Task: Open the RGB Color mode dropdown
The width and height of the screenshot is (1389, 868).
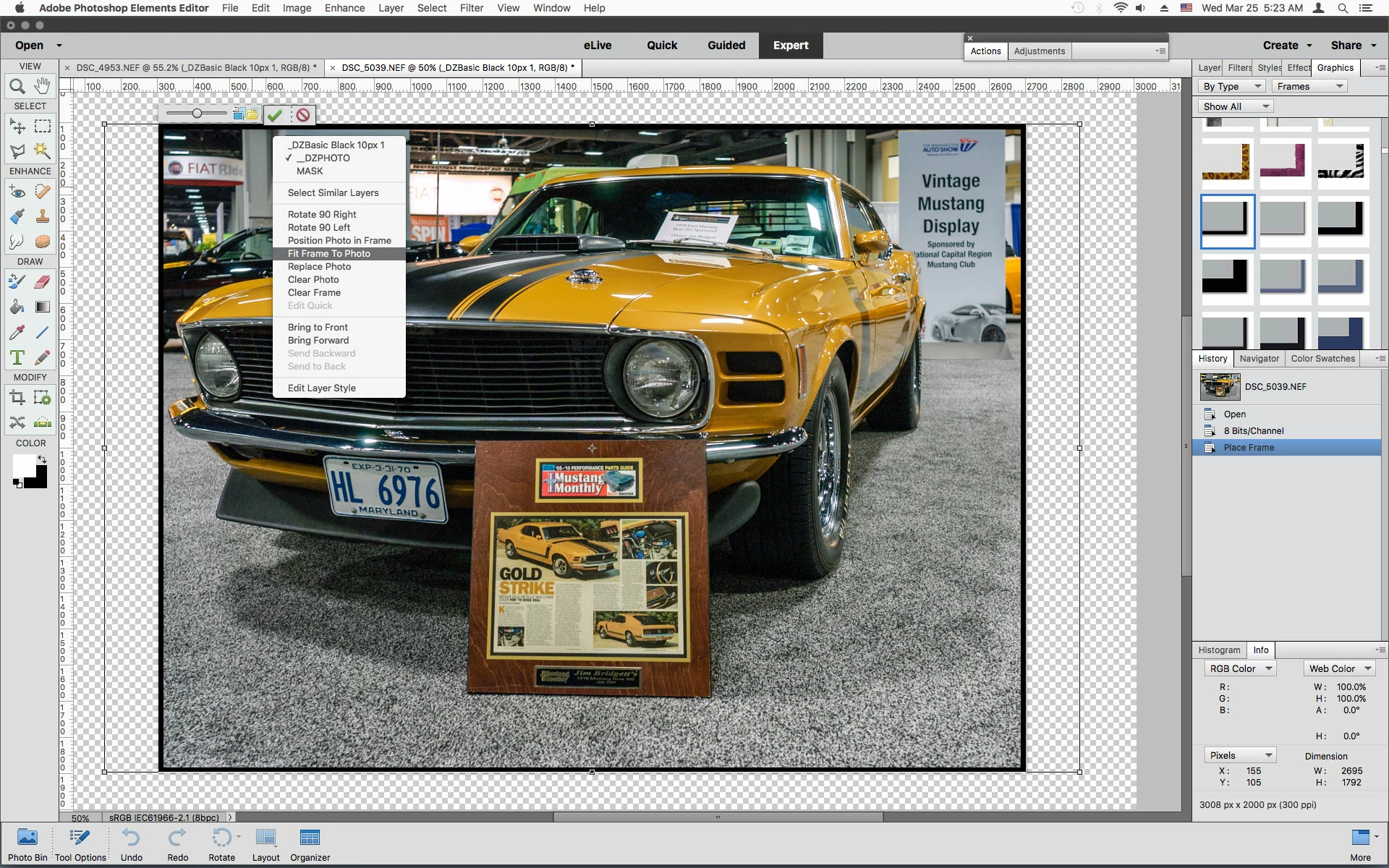Action: point(1240,668)
